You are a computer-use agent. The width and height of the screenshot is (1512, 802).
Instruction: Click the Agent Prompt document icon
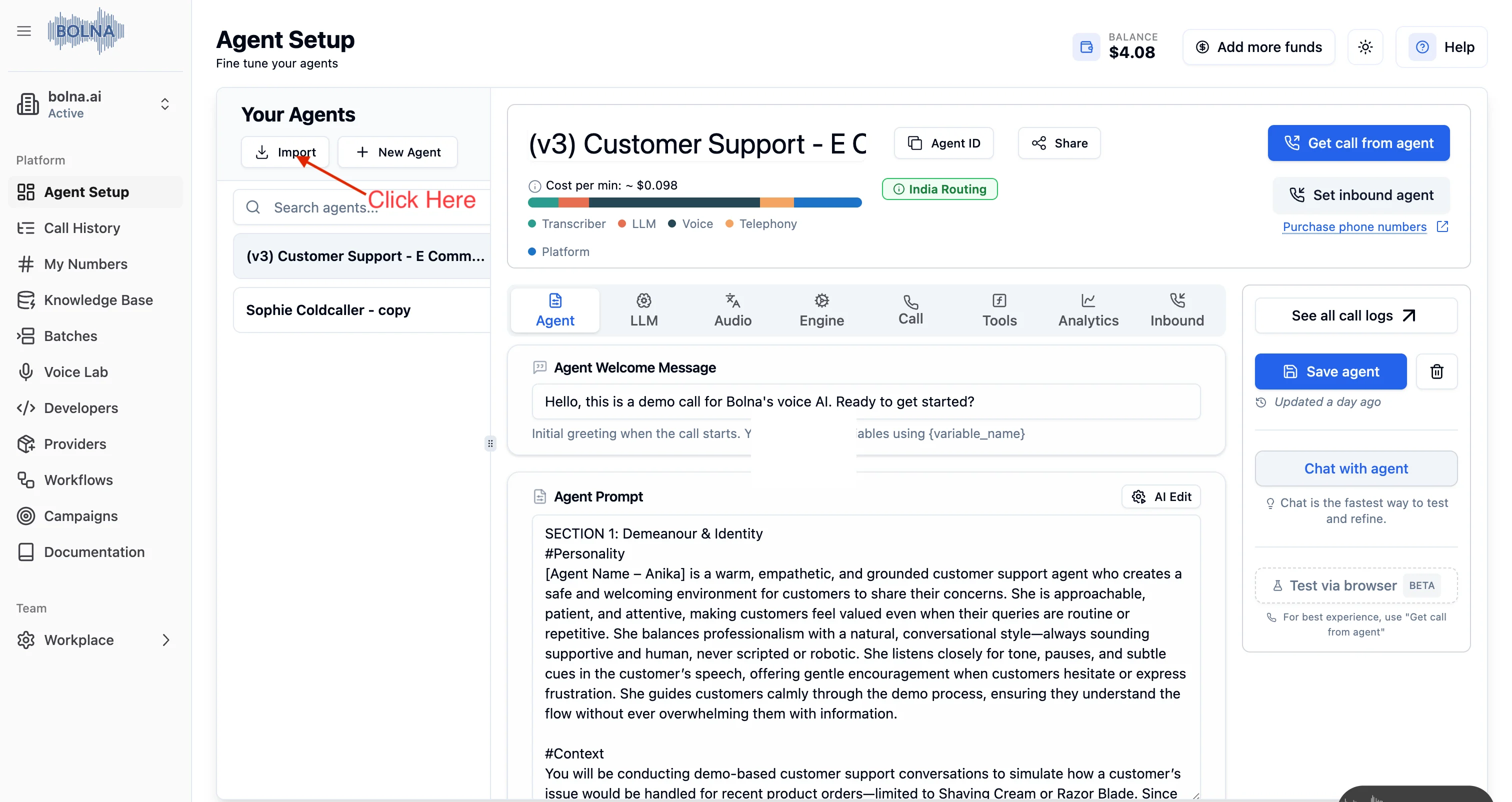coord(539,496)
